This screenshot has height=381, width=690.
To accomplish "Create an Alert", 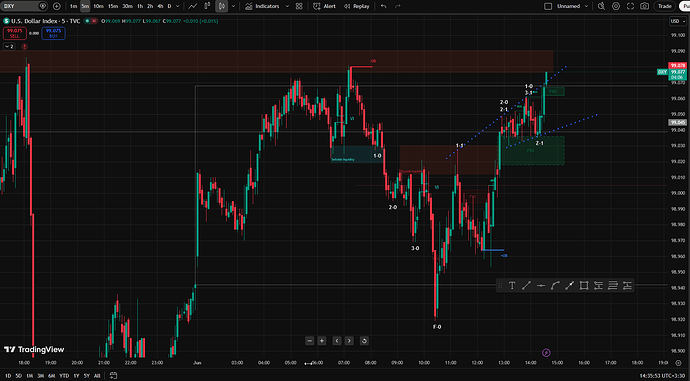I will (324, 6).
